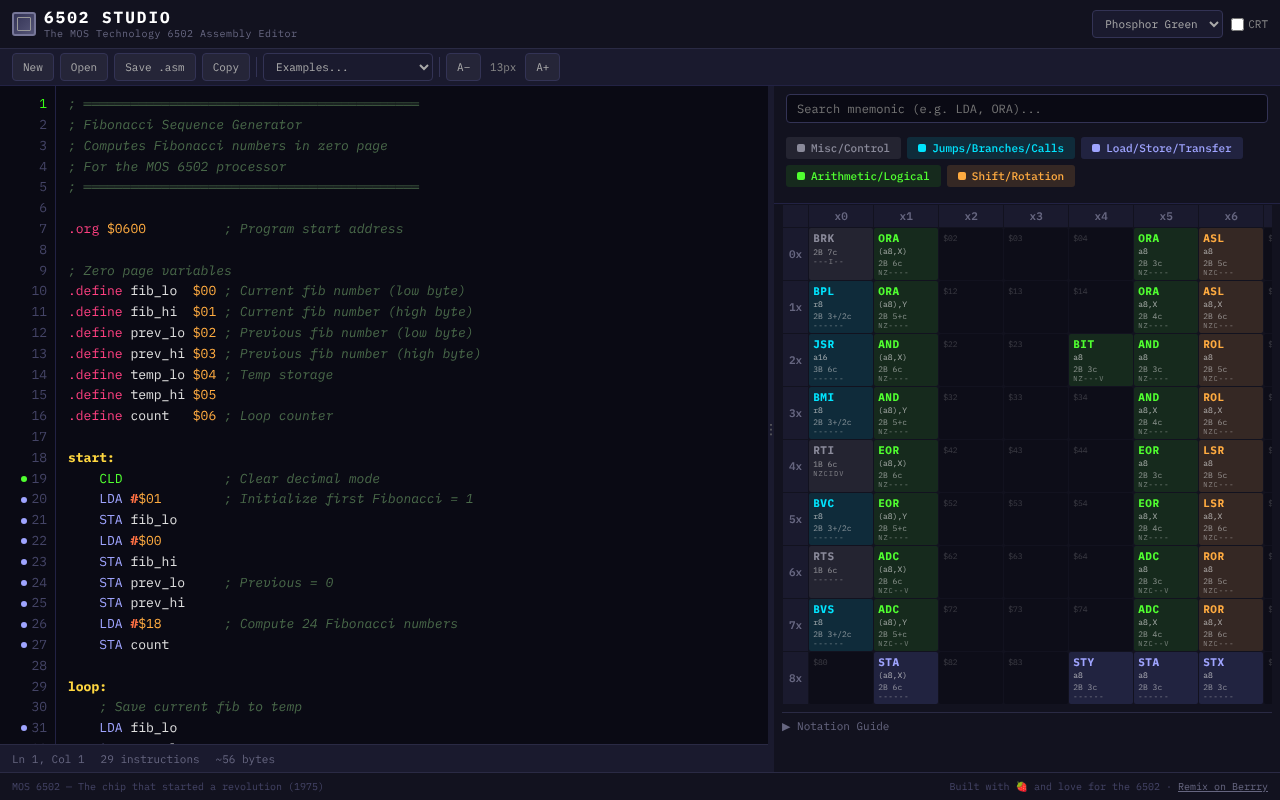The width and height of the screenshot is (1280, 800).
Task: Focus the Search mnemonic input field
Action: pyautogui.click(x=1027, y=108)
